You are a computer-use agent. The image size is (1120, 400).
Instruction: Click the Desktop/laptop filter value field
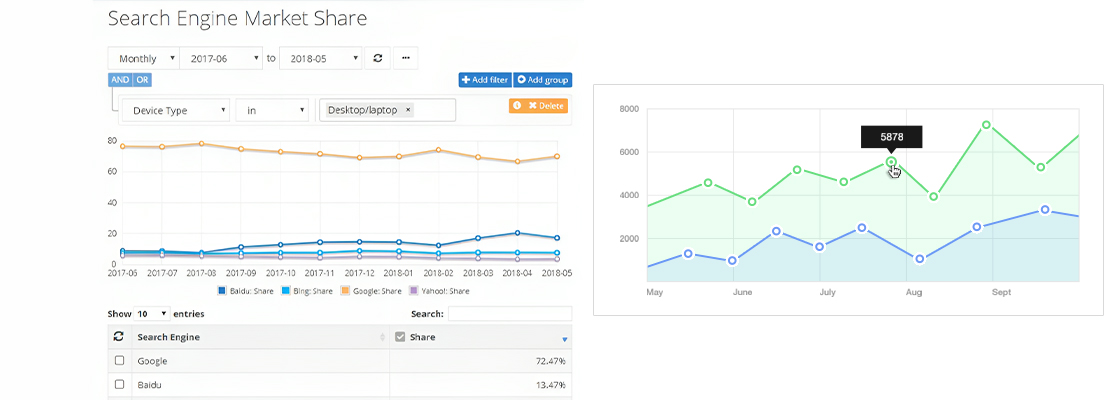pos(388,110)
